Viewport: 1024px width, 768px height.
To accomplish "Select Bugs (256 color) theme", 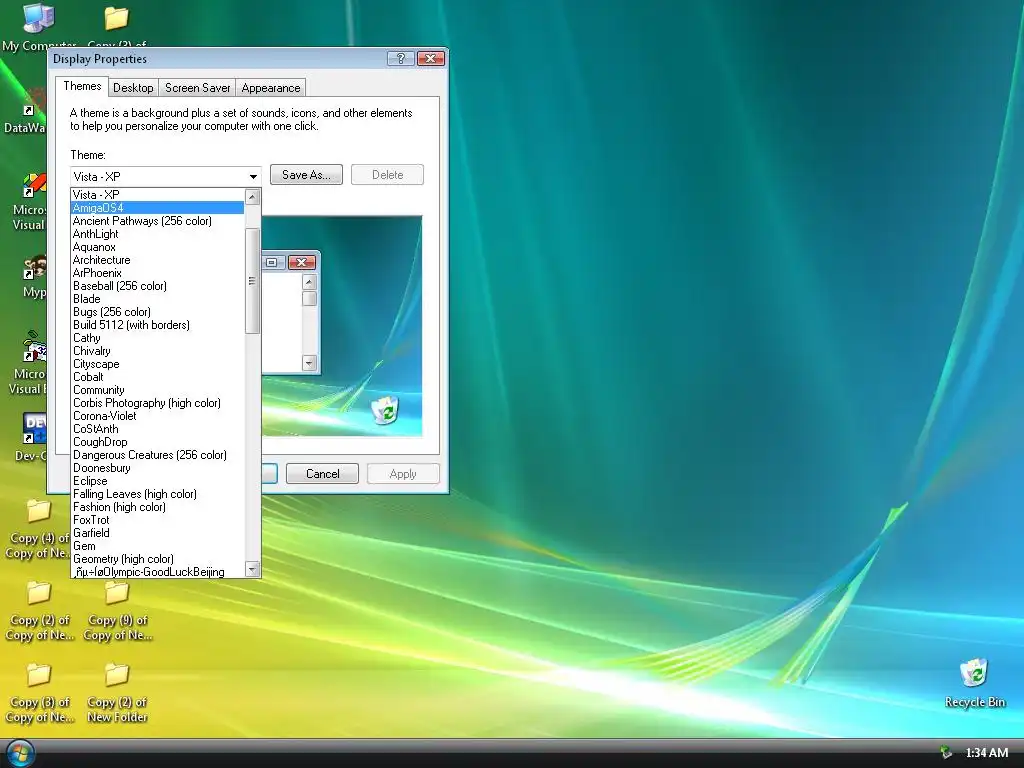I will 157,312.
